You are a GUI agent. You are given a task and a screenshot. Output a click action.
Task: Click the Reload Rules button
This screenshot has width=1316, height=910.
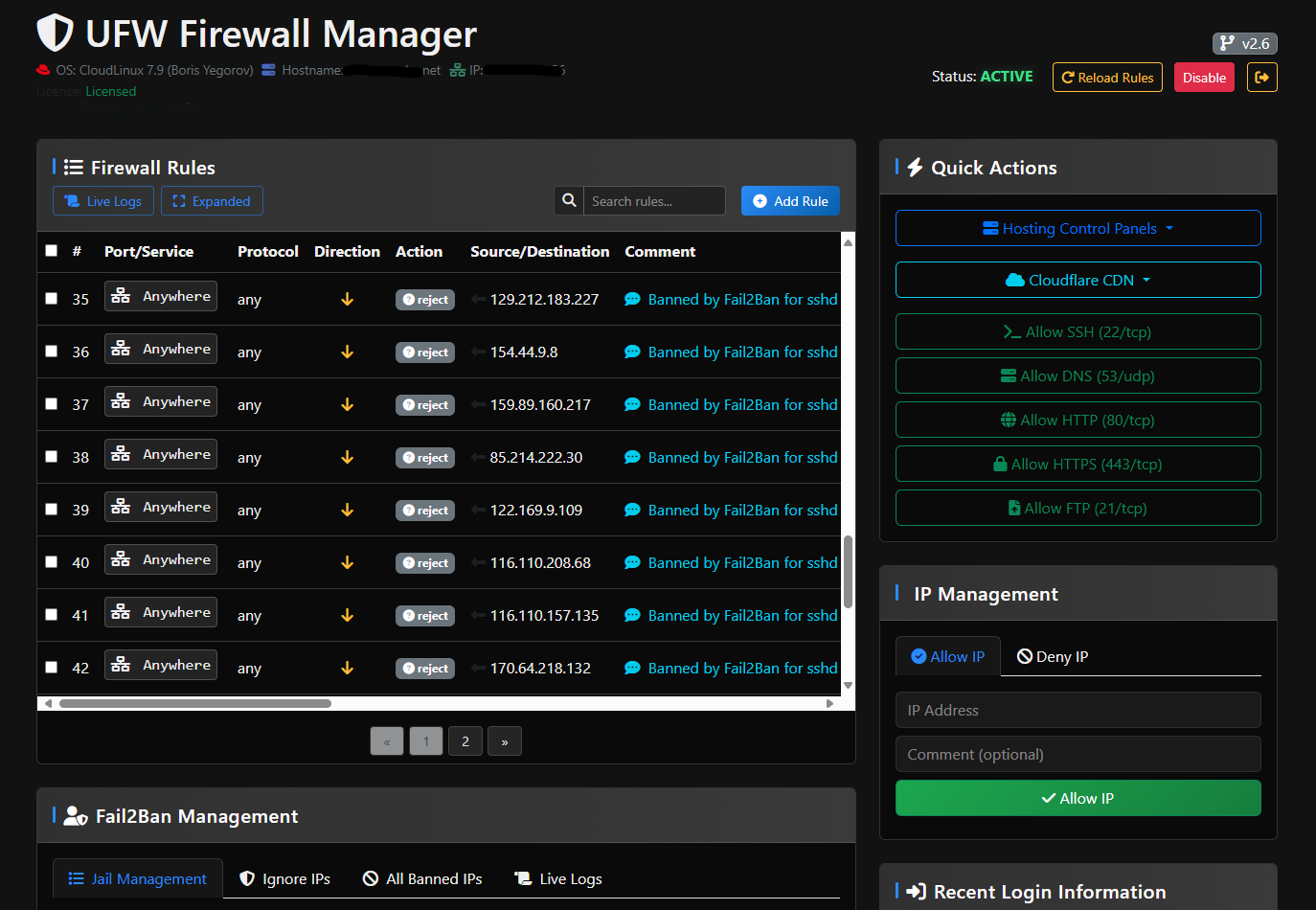coord(1107,78)
